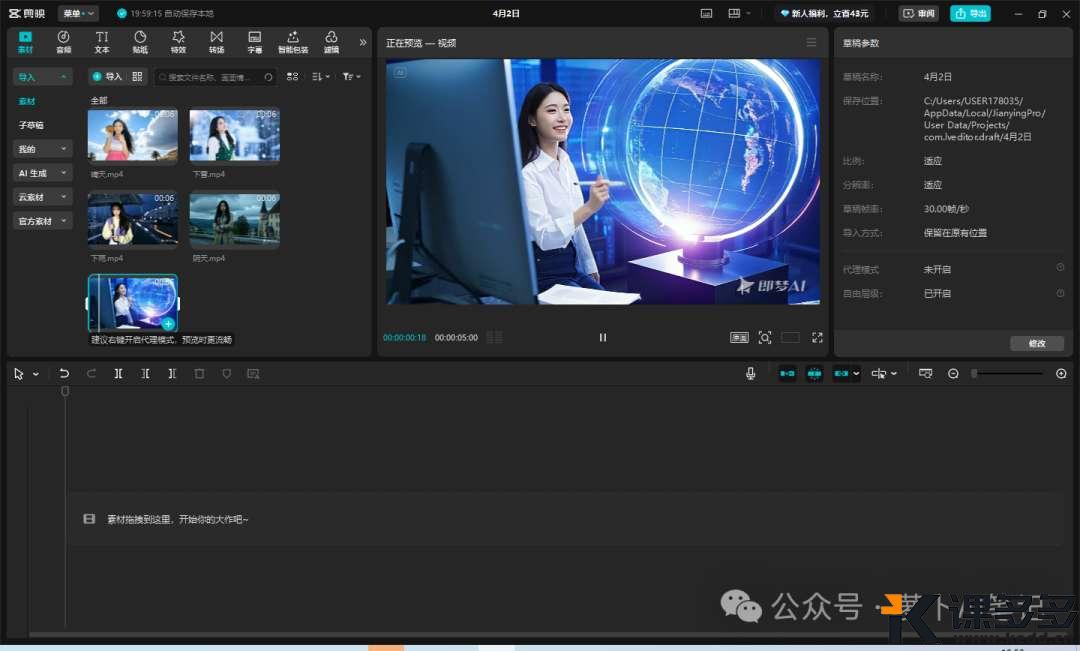Click the info icon beside 代理模式
Screen dimensions: 1080x651
[x=1060, y=267]
